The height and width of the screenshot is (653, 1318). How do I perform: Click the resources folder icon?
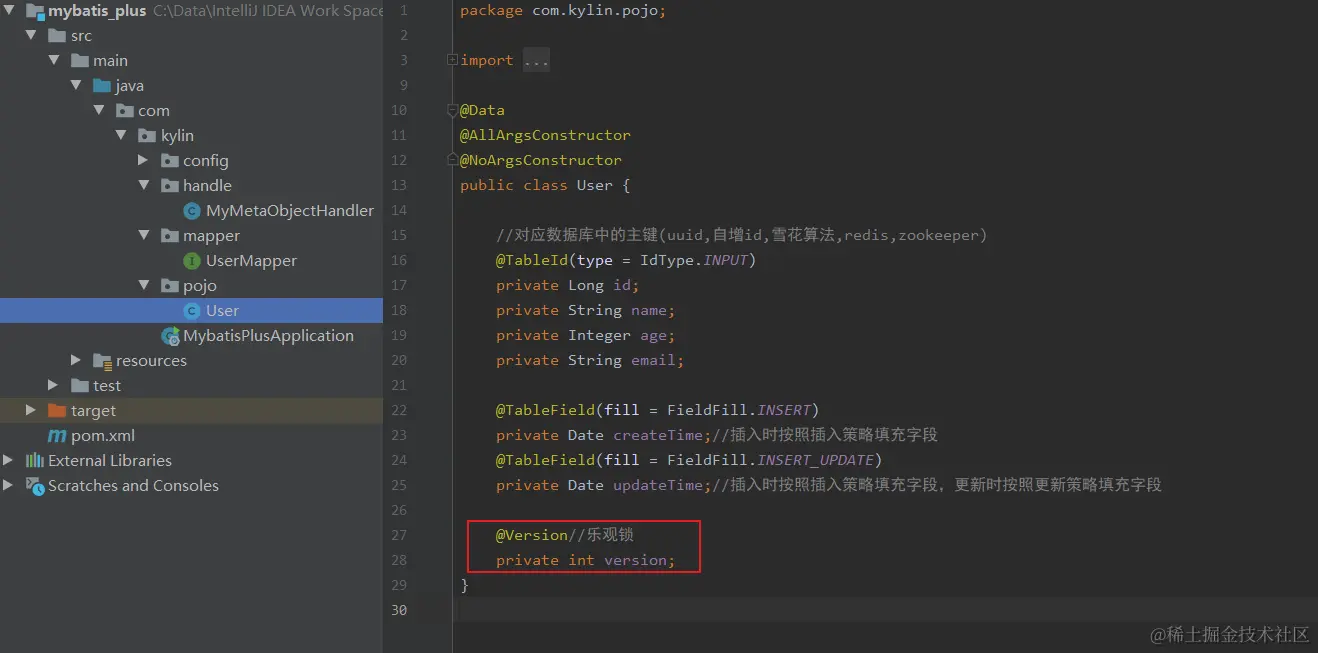tap(102, 361)
